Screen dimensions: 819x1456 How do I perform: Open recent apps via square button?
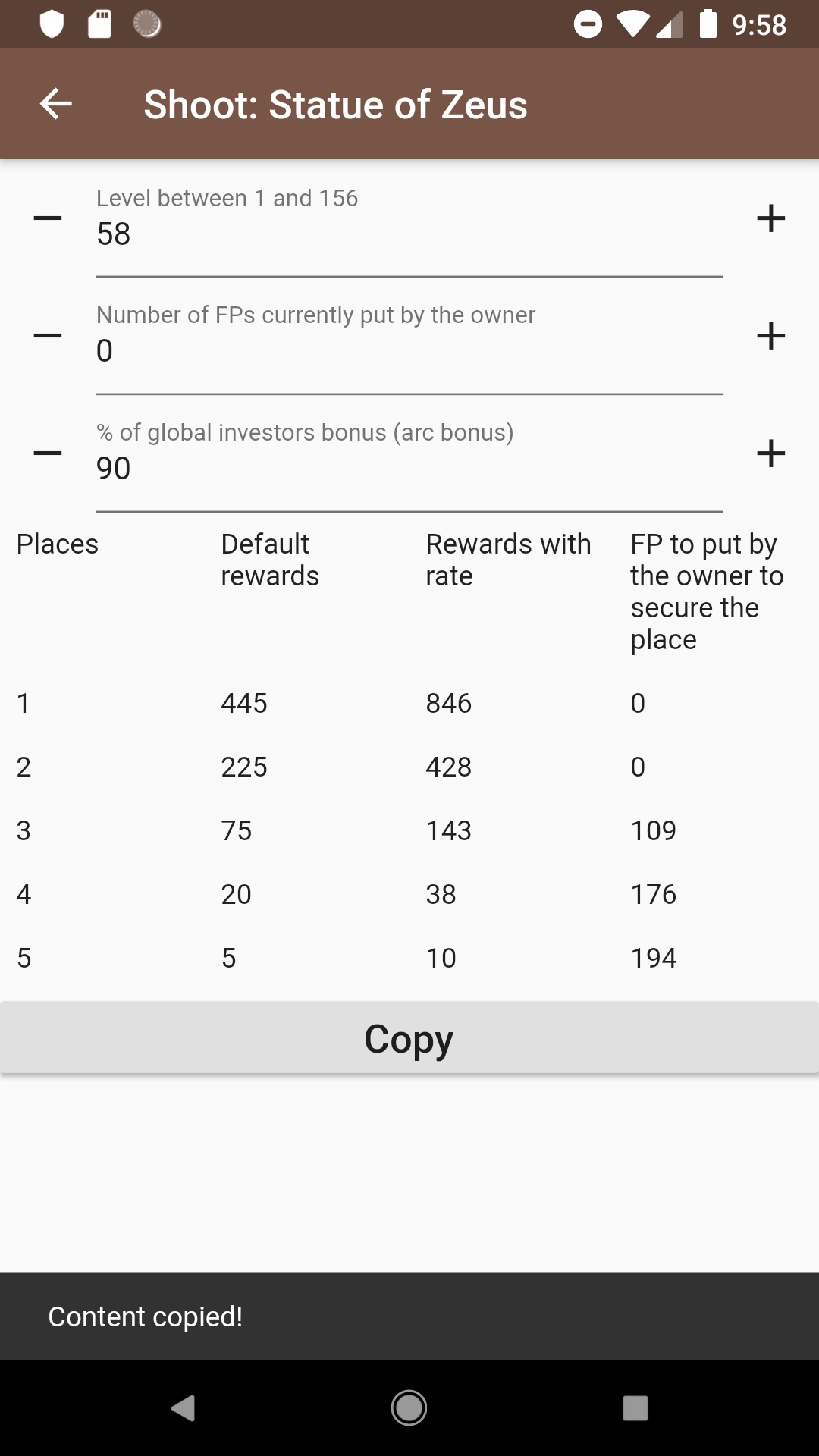[635, 1408]
